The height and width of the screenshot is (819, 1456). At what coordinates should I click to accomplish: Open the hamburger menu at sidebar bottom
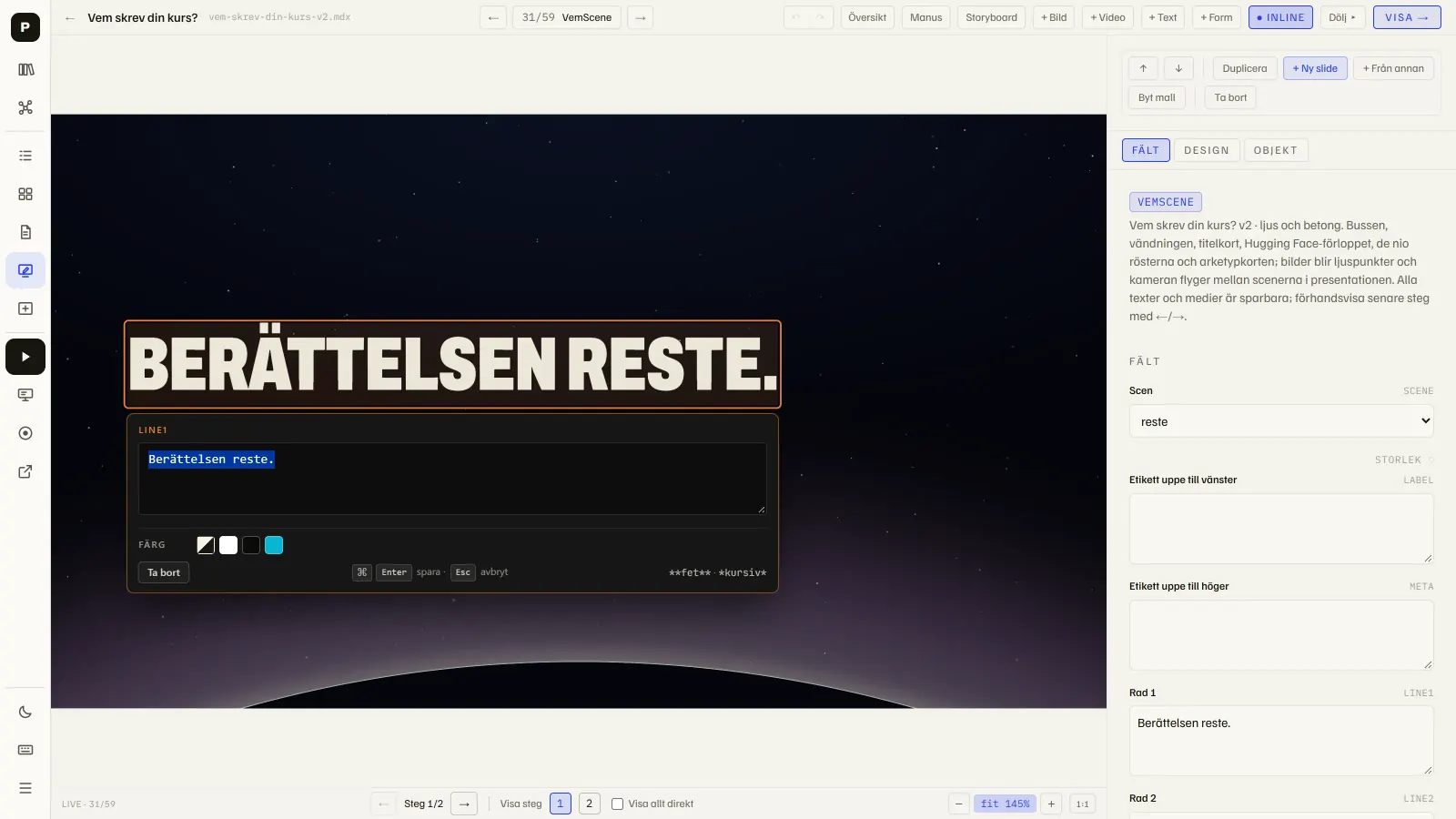point(25,788)
